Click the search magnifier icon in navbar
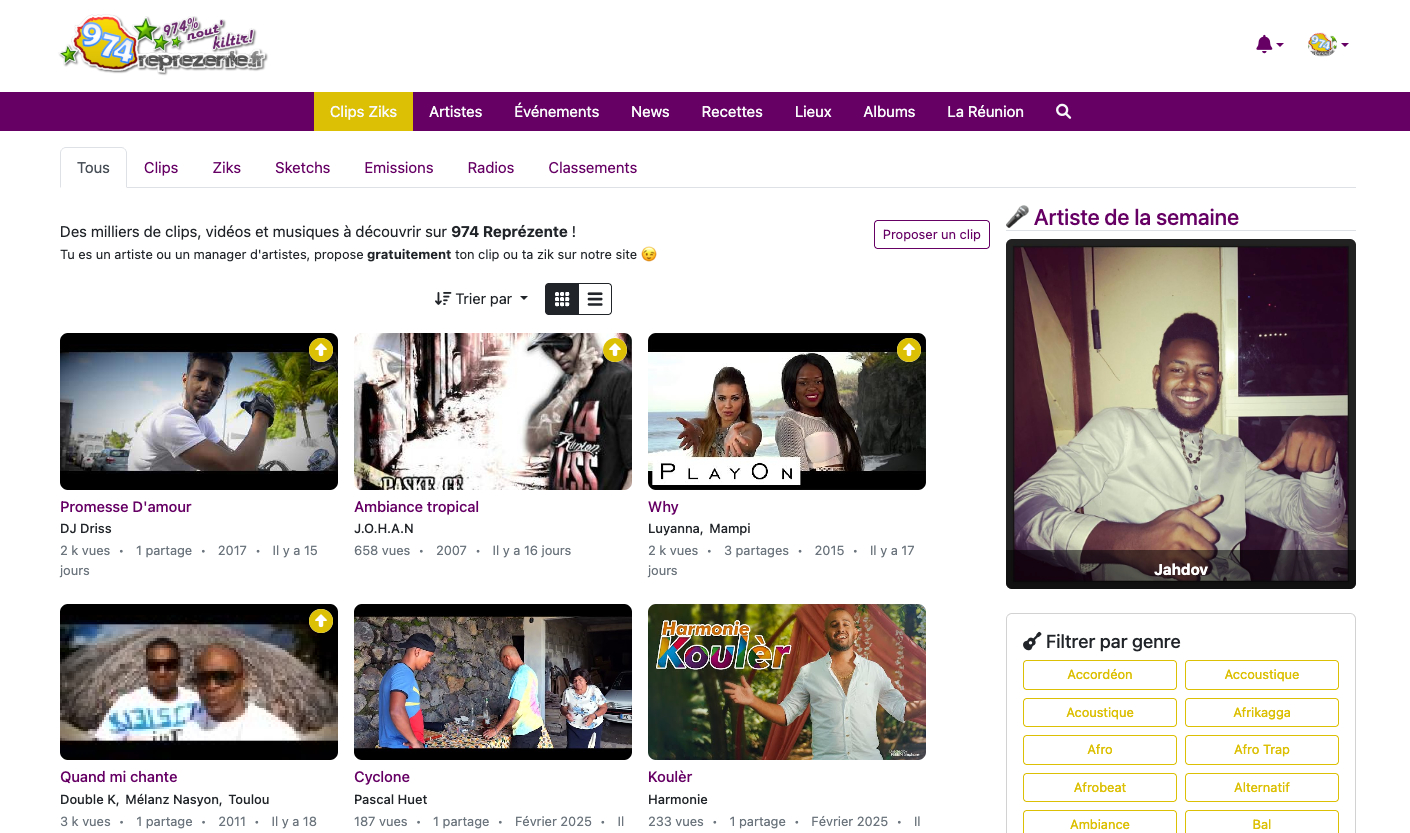1410x833 pixels. [1063, 112]
